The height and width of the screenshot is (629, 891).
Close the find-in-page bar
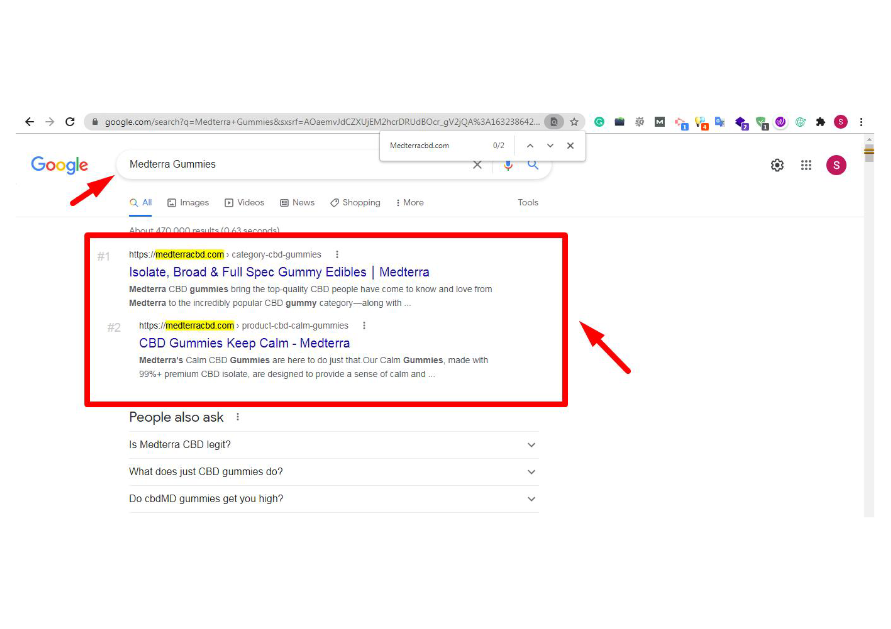(571, 145)
